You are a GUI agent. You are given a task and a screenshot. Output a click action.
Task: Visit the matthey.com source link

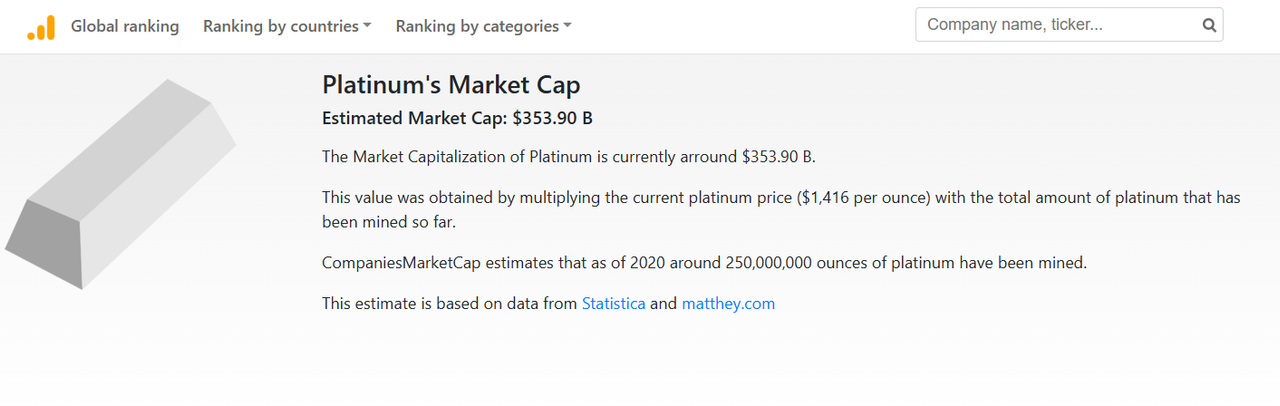click(x=728, y=303)
